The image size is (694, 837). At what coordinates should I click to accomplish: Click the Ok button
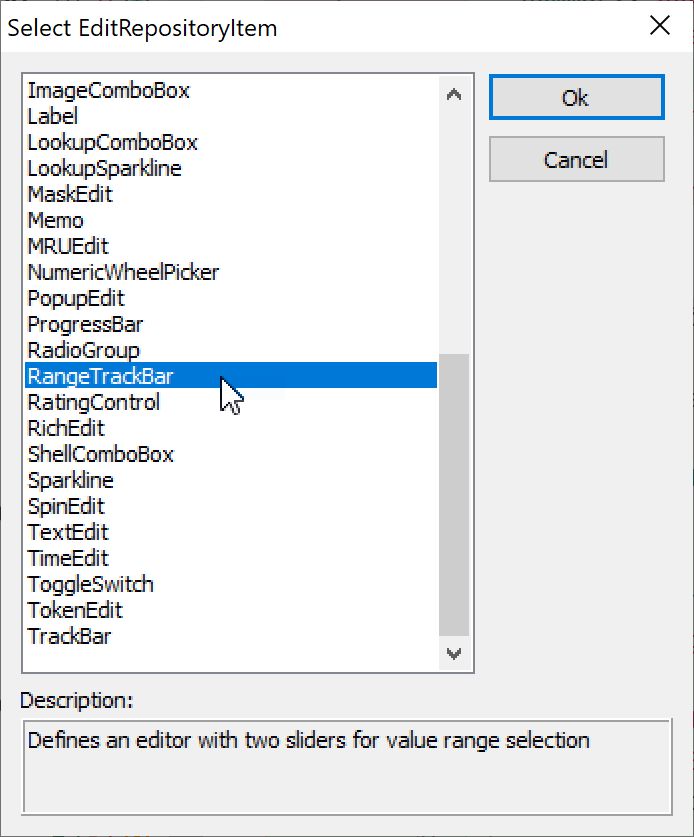click(x=576, y=98)
